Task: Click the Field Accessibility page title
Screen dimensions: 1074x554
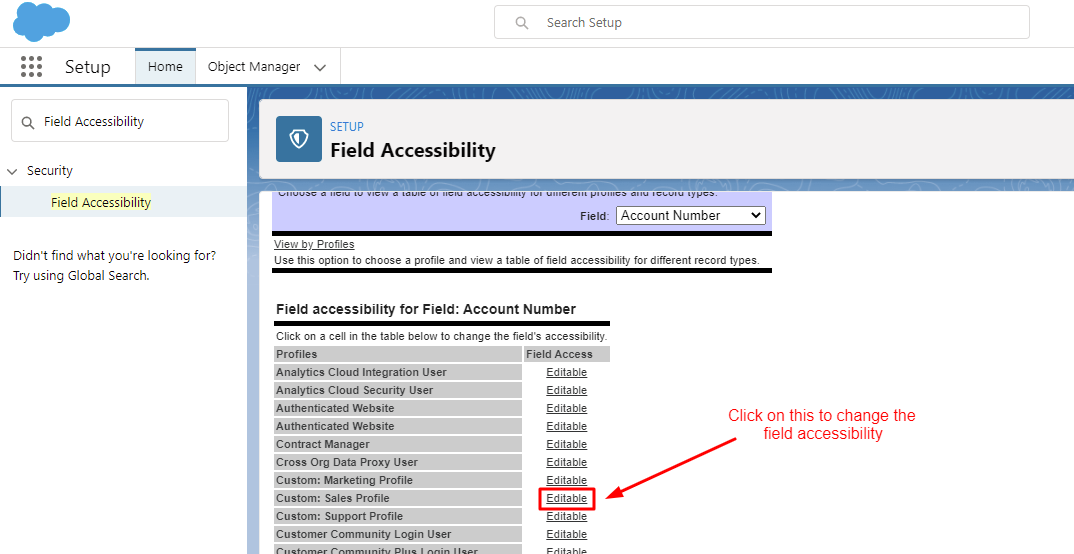Action: pos(412,150)
